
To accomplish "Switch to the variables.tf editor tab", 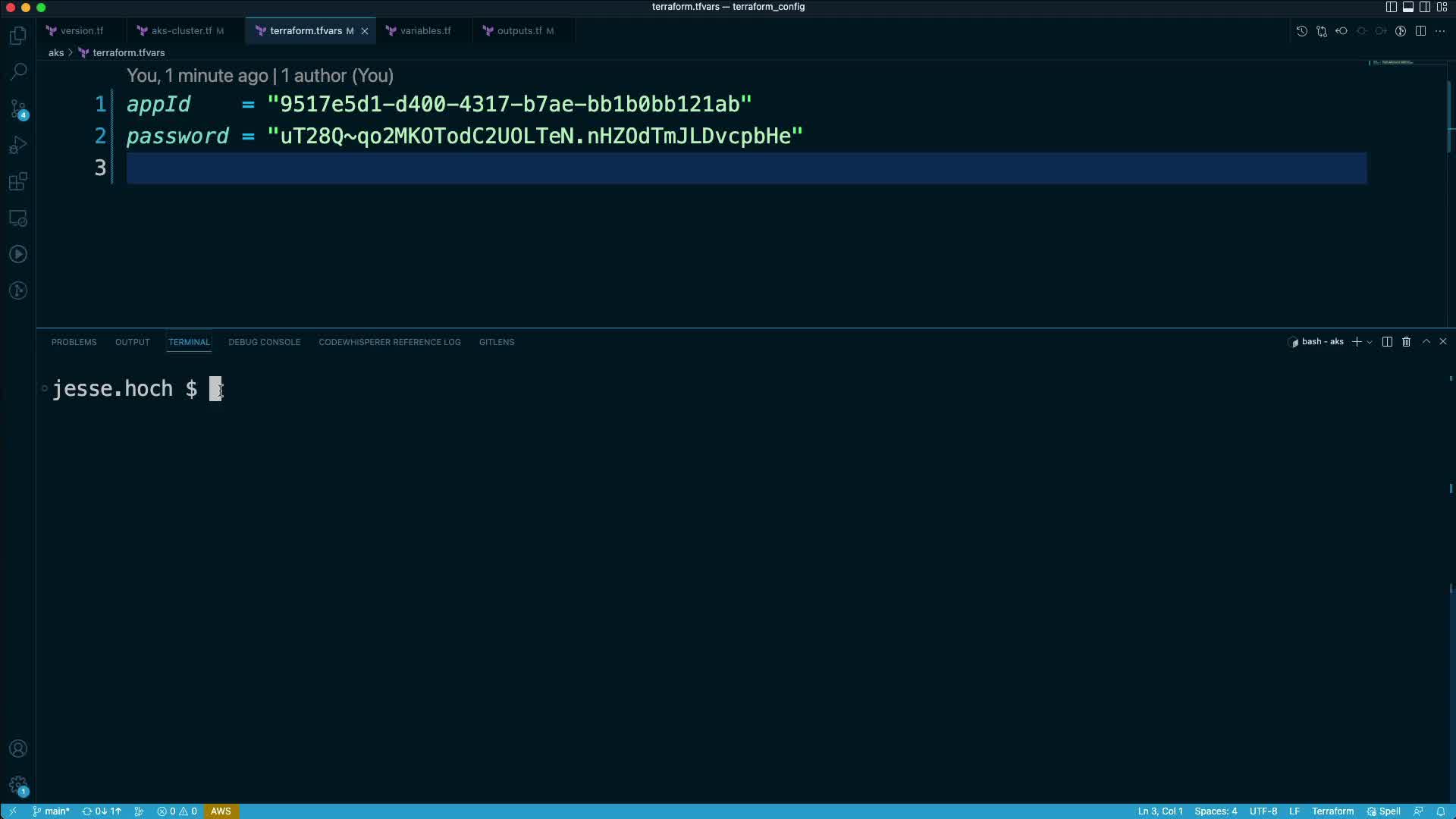I will (x=425, y=31).
